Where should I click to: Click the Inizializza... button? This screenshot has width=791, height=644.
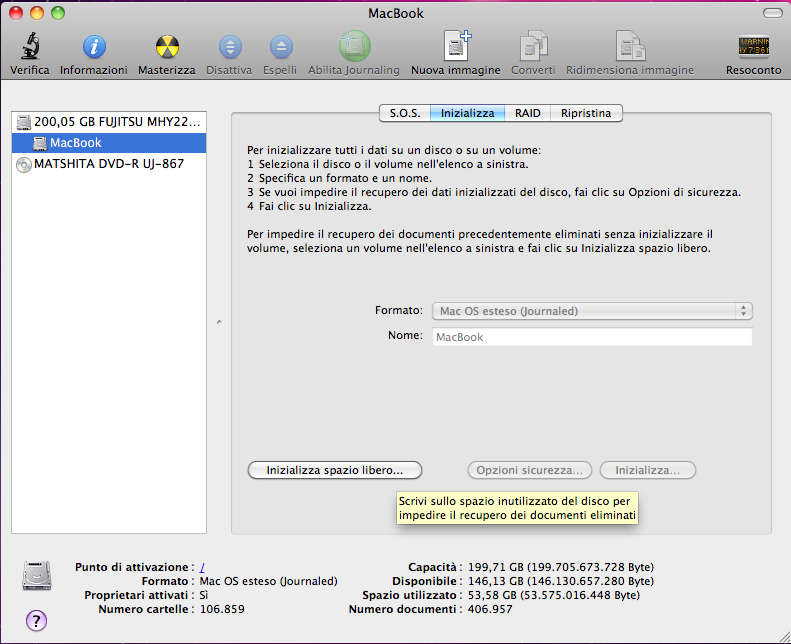(648, 470)
